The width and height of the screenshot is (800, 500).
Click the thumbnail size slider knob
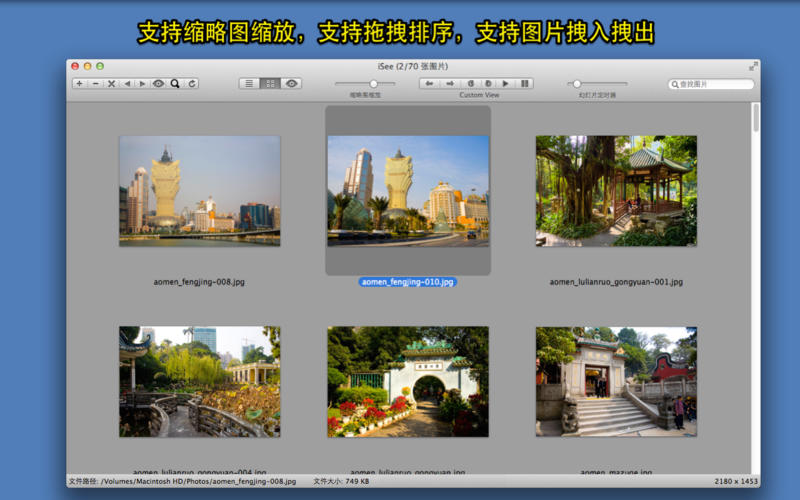tap(373, 84)
